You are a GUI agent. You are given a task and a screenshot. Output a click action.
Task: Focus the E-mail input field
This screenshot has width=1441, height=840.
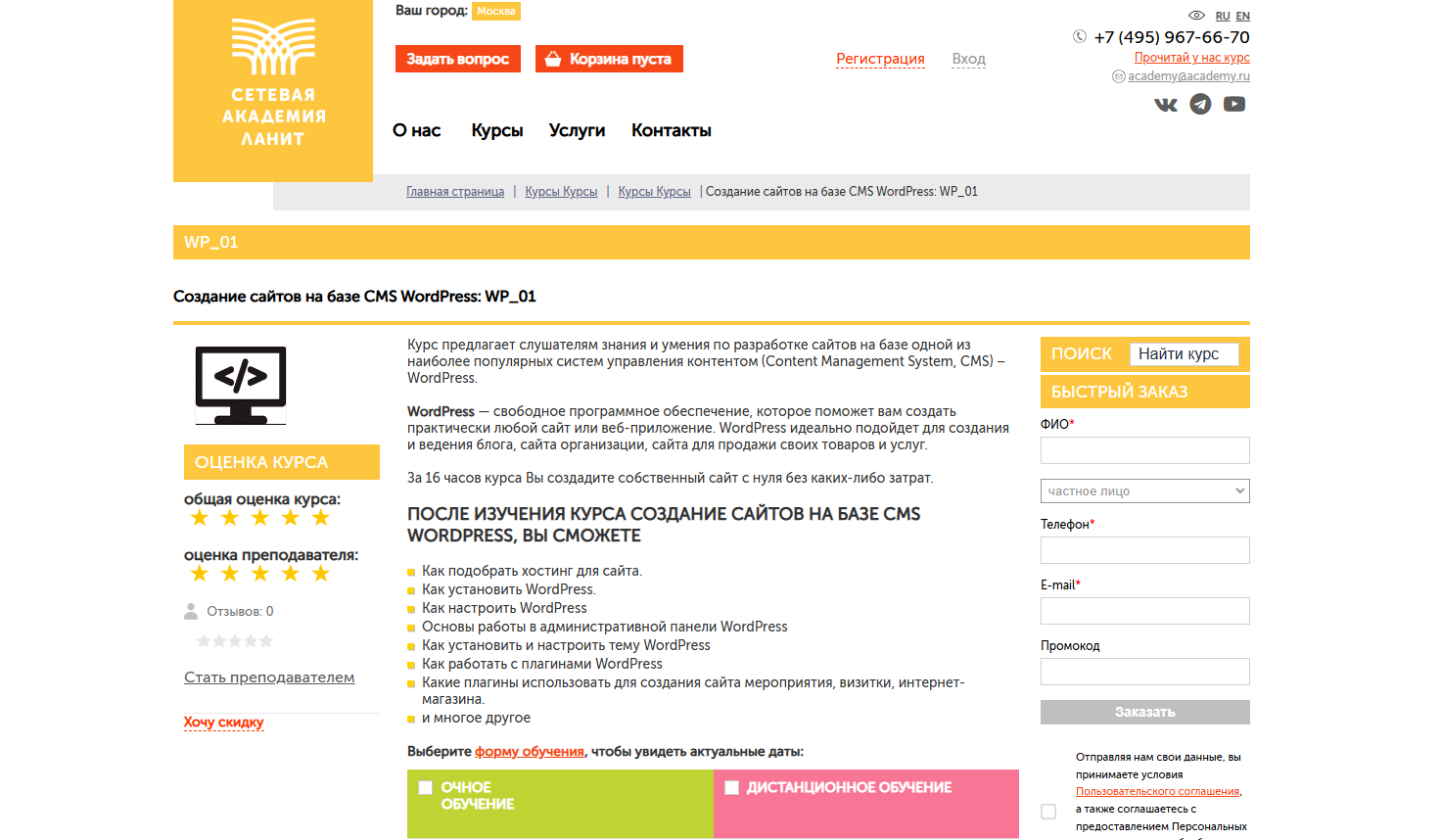(1145, 611)
